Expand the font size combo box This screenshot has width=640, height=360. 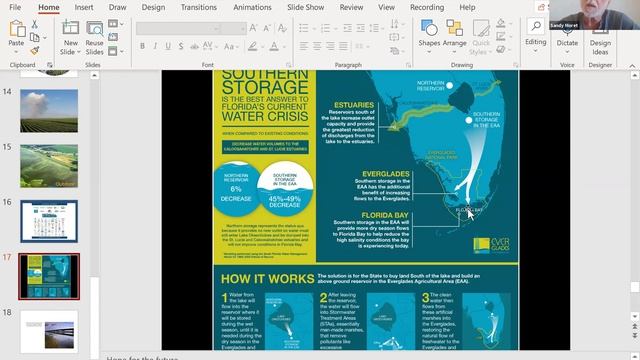click(242, 28)
